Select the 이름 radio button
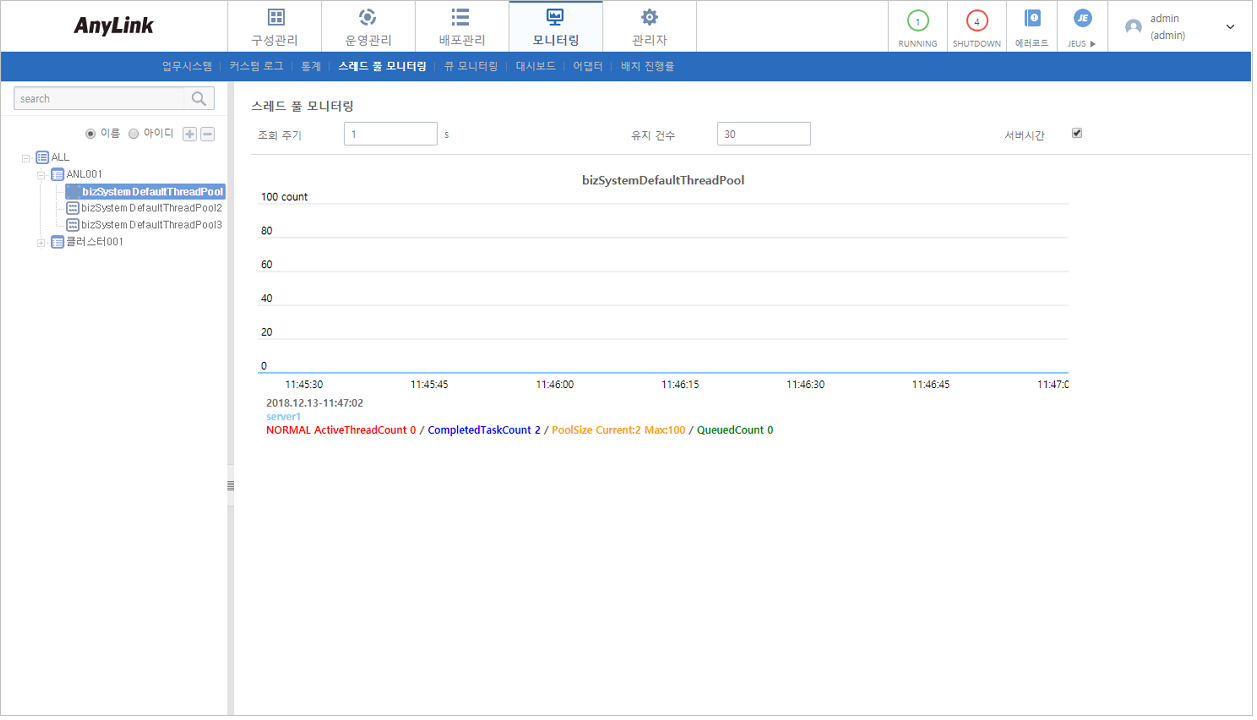Image resolution: width=1257 pixels, height=720 pixels. tap(91, 133)
